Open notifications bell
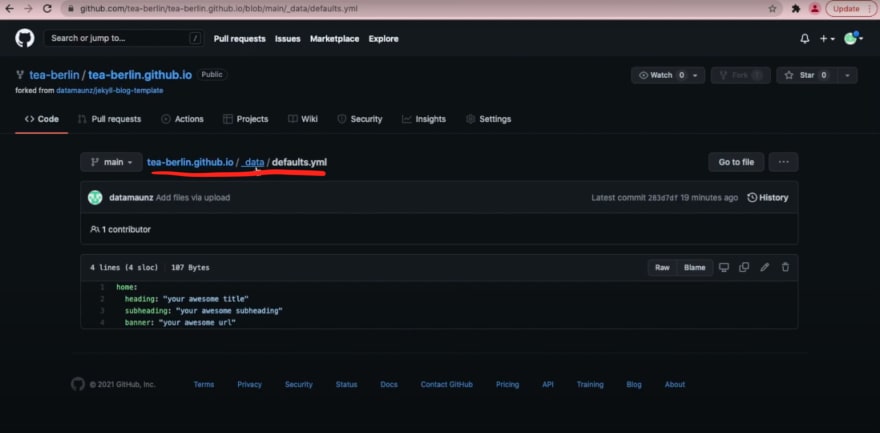Viewport: 880px width, 433px height. point(805,39)
